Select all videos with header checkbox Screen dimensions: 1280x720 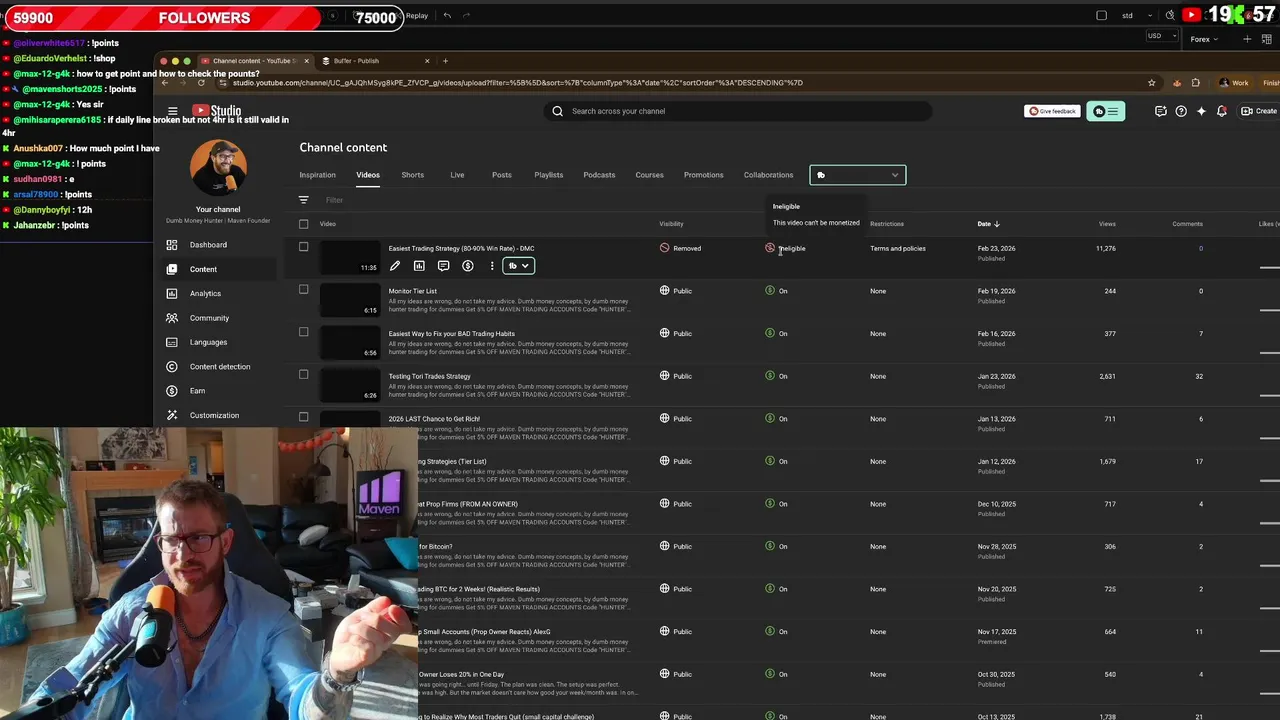[x=304, y=224]
